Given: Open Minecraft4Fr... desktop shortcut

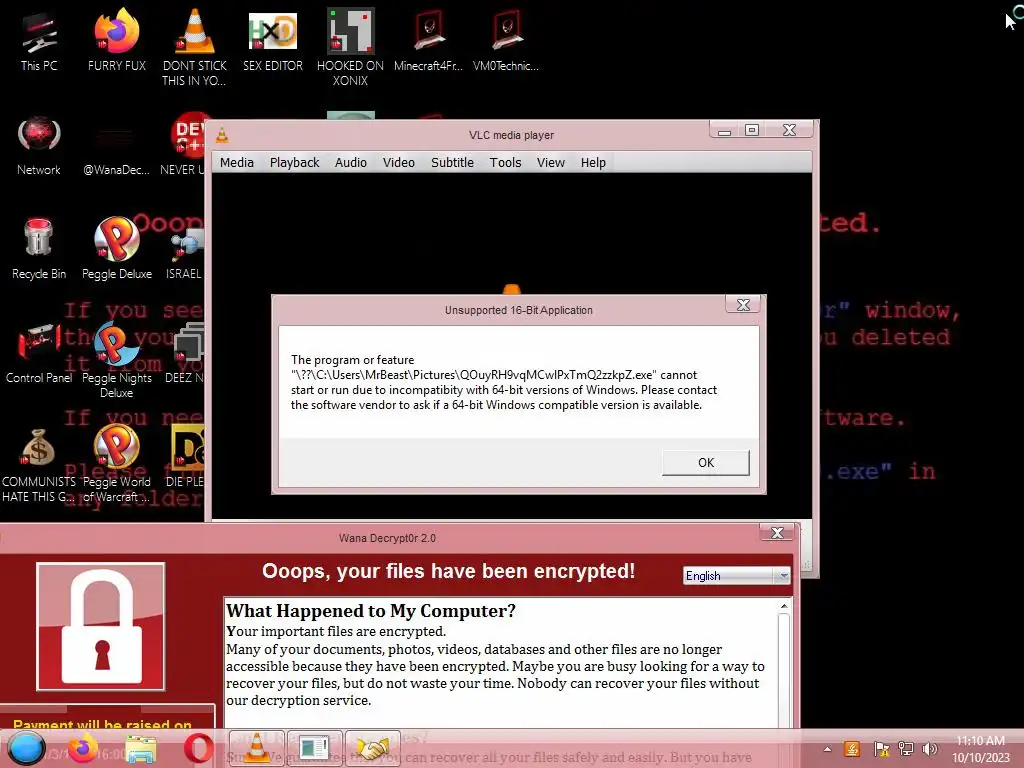Looking at the screenshot, I should point(428,42).
